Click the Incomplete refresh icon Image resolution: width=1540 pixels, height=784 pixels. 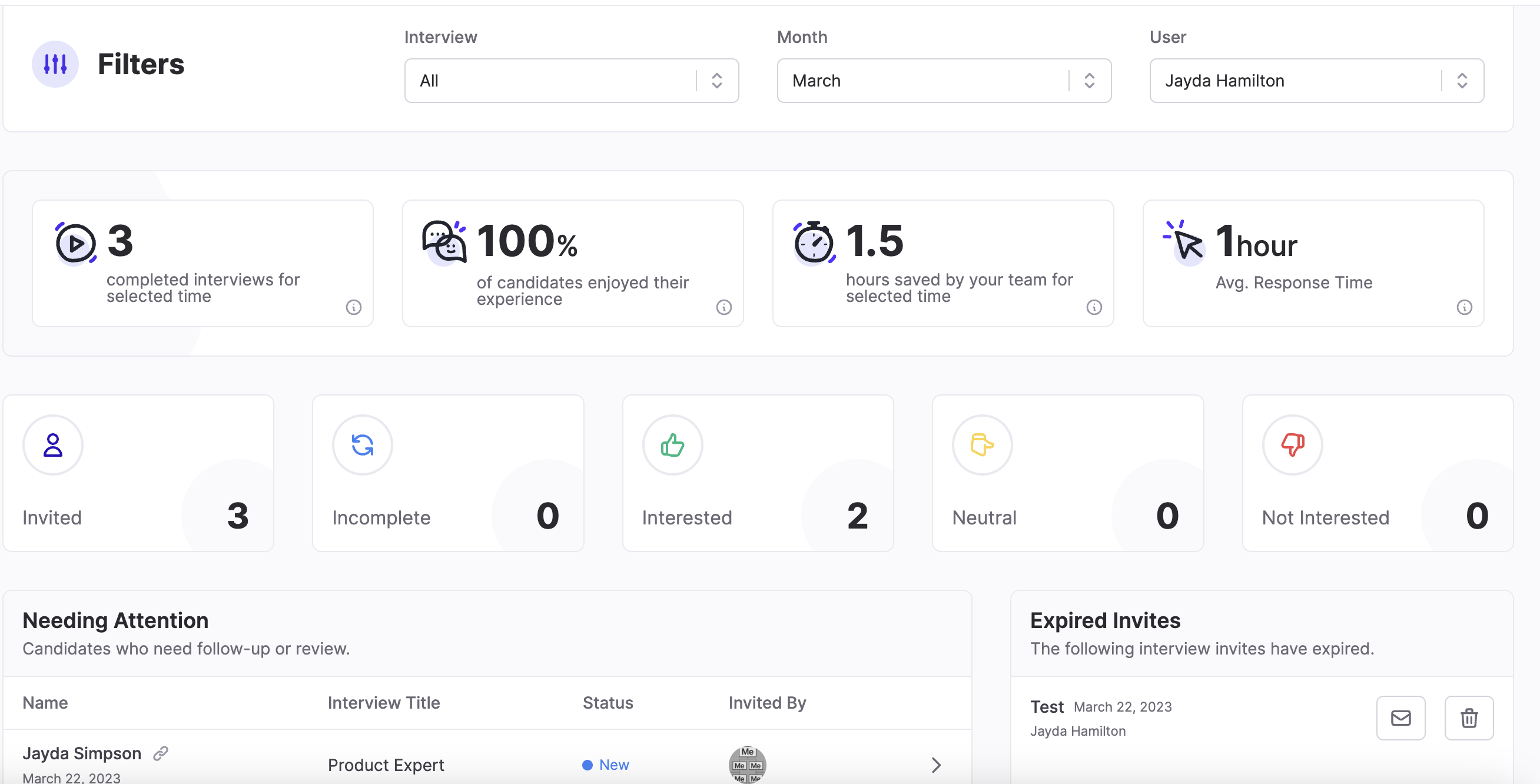point(362,444)
